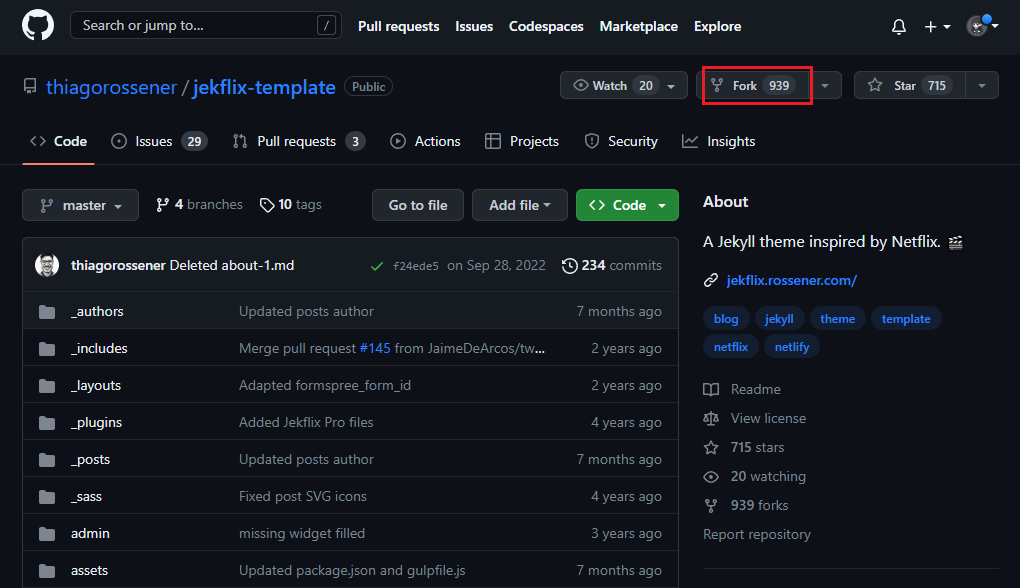Open the _layouts folder
The image size is (1020, 588).
coord(96,386)
